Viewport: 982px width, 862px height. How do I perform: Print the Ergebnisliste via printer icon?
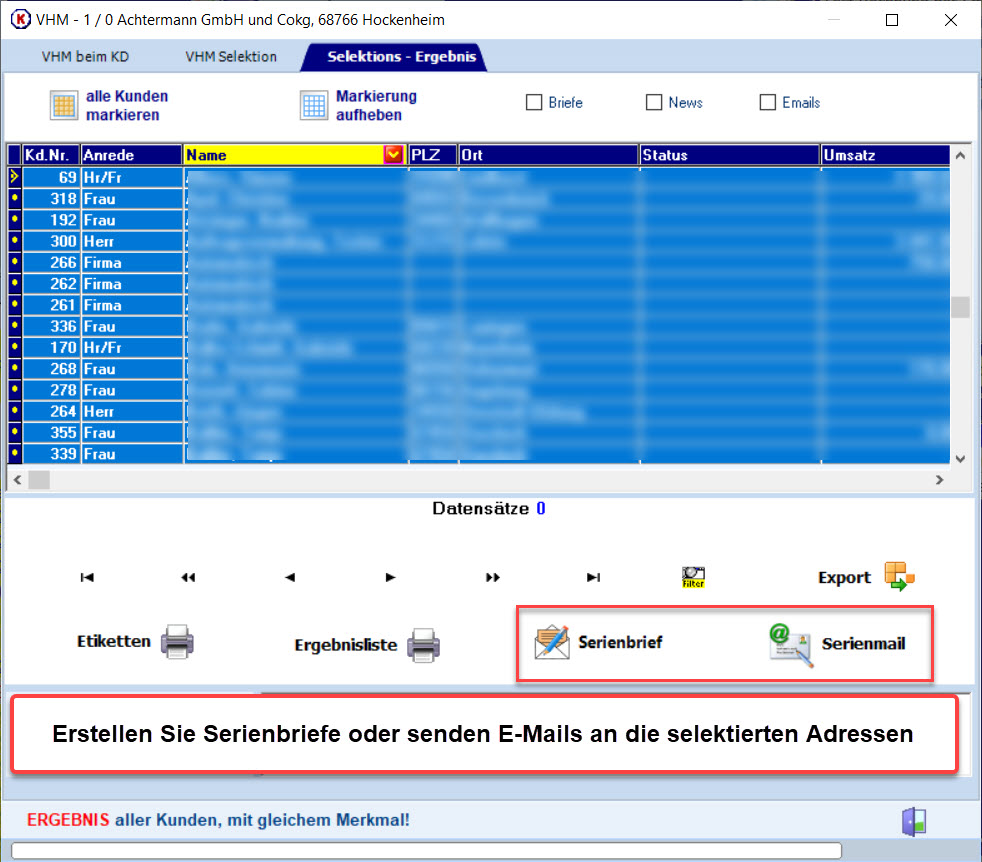[423, 645]
